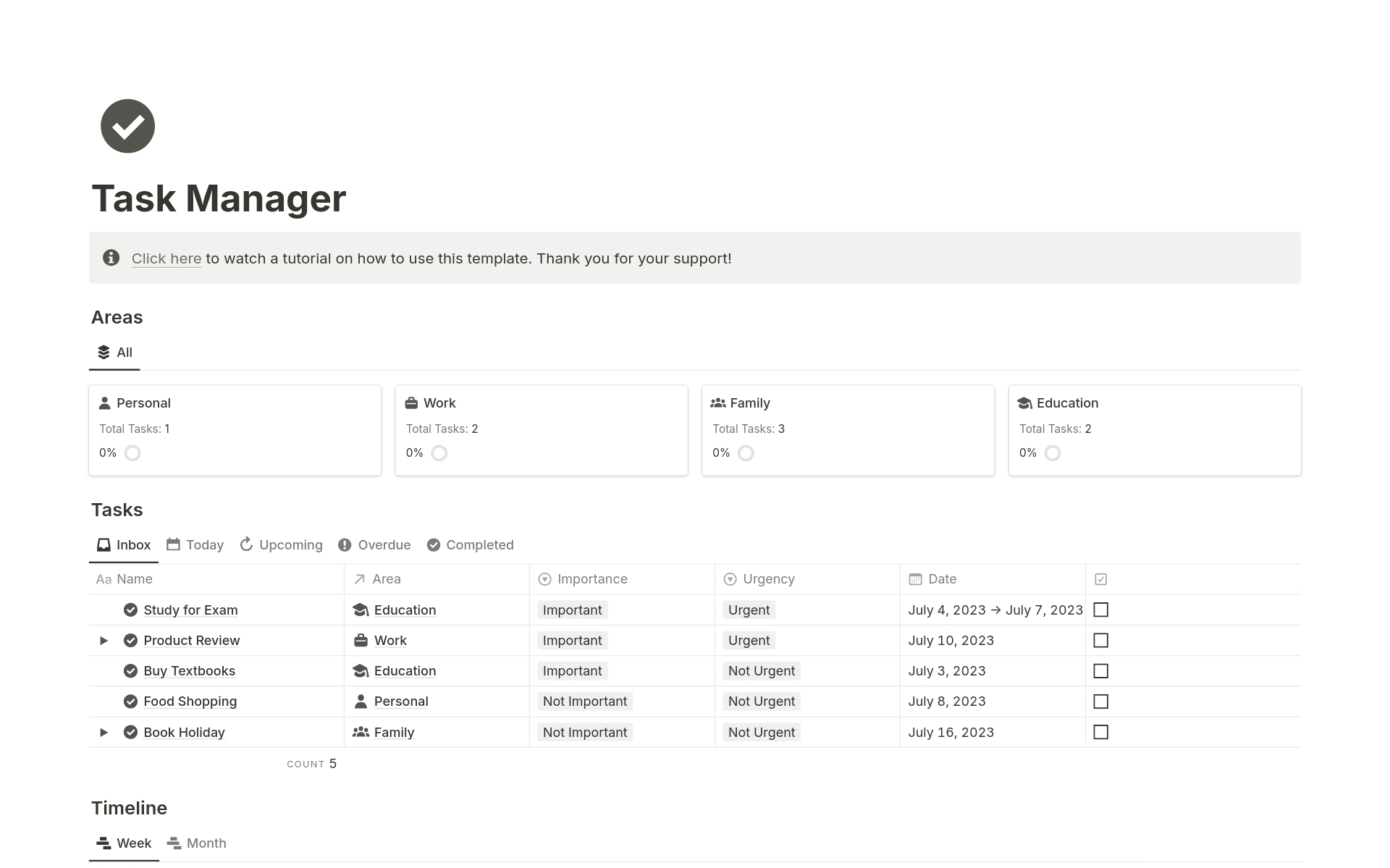
Task: Tick the Buy Textbooks checkbox
Action: click(1100, 670)
